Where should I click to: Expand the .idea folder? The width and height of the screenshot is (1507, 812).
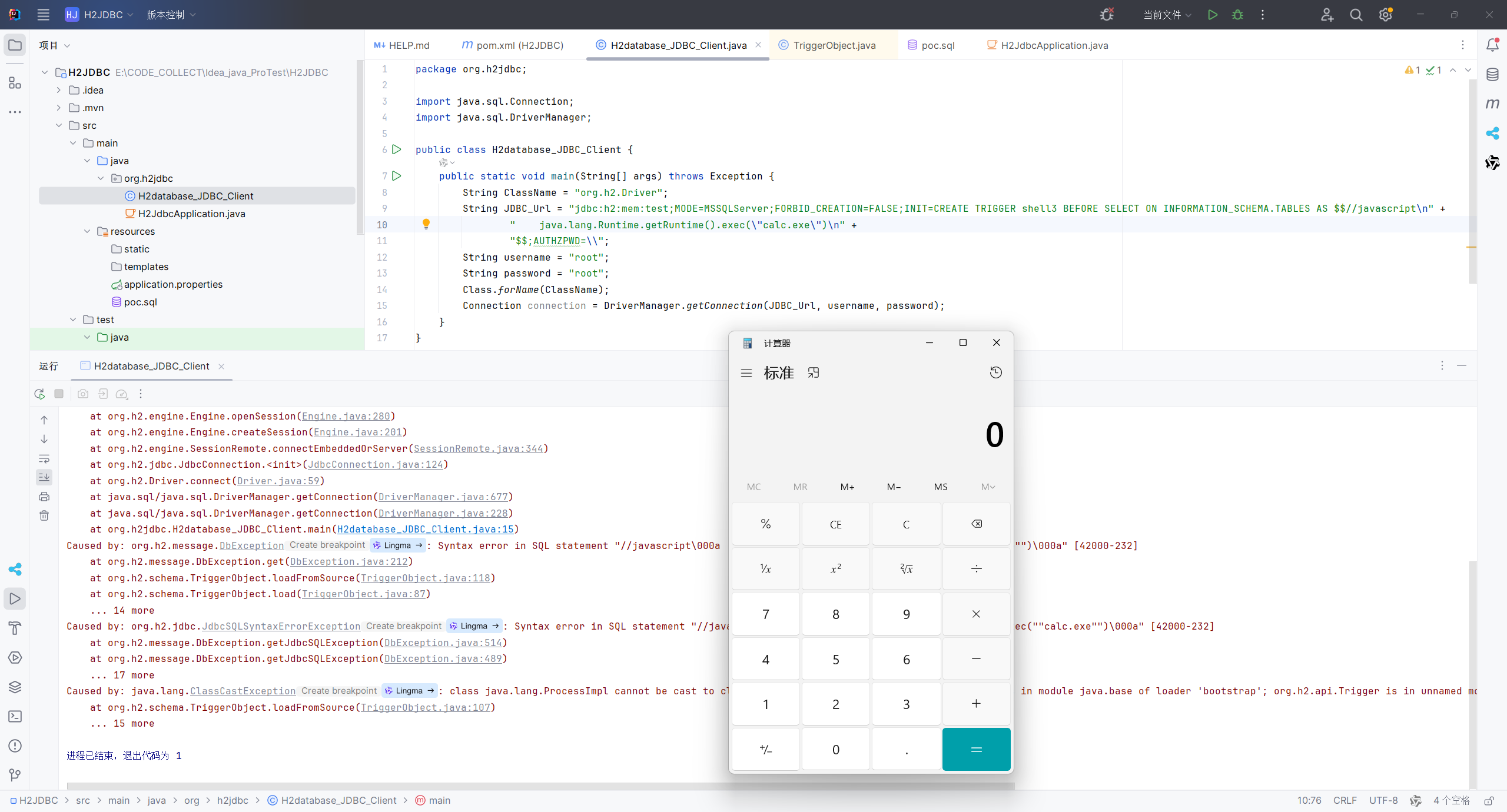(x=59, y=90)
